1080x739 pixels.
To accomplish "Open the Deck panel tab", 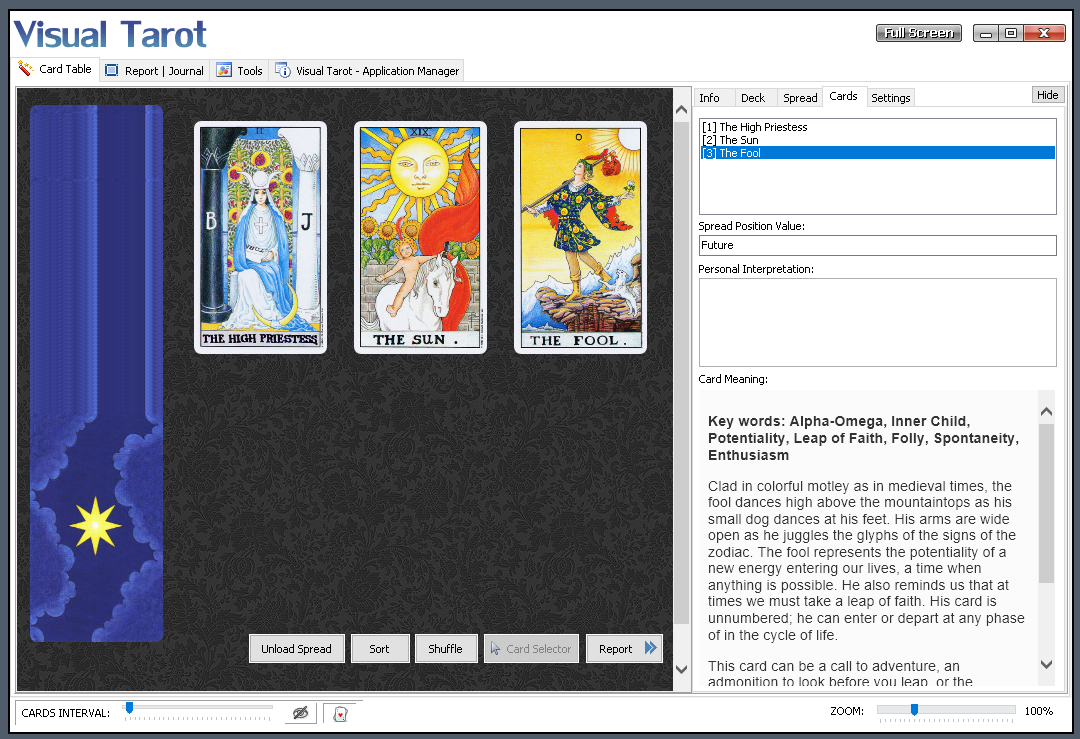I will [x=753, y=98].
